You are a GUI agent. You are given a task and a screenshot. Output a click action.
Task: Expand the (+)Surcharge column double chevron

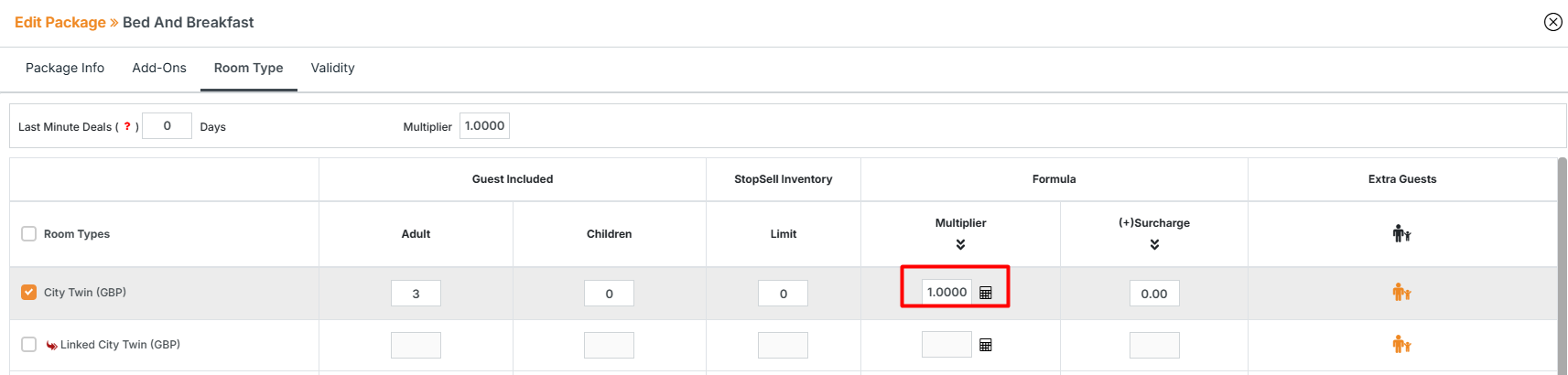point(1154,244)
